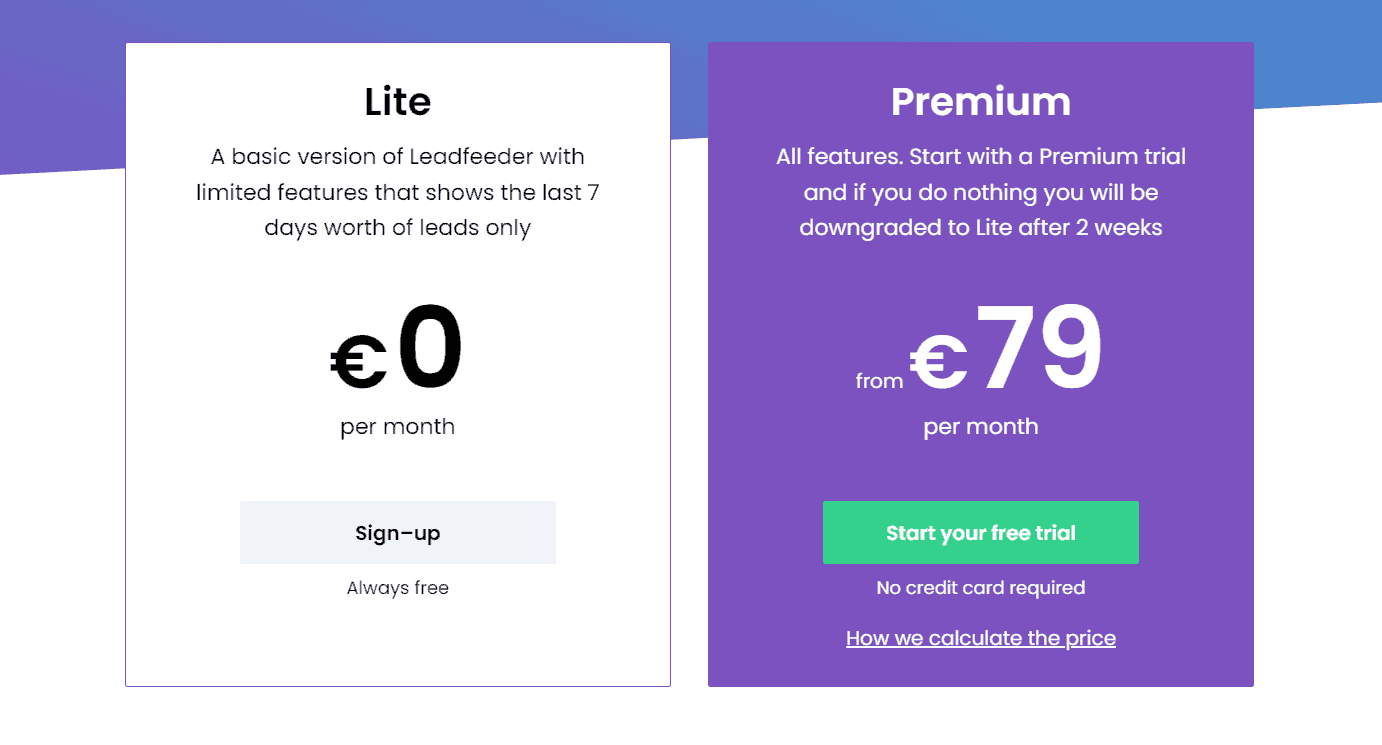Open the How we calculate the price link
Screen dimensions: 1382x745
(x=980, y=638)
